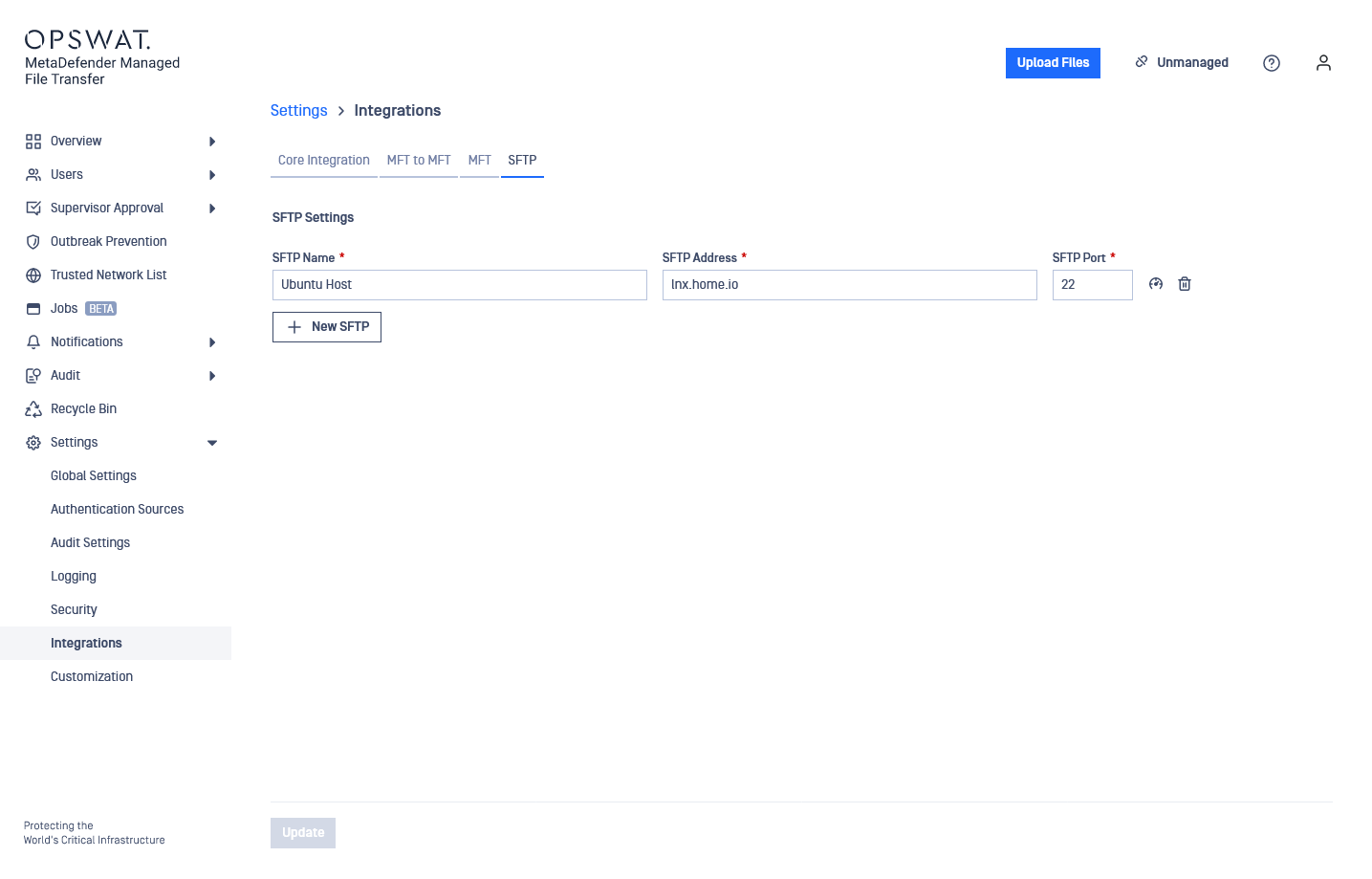Test SFTP connection with gauge icon
Image resolution: width=1372 pixels, height=879 pixels.
[1156, 284]
